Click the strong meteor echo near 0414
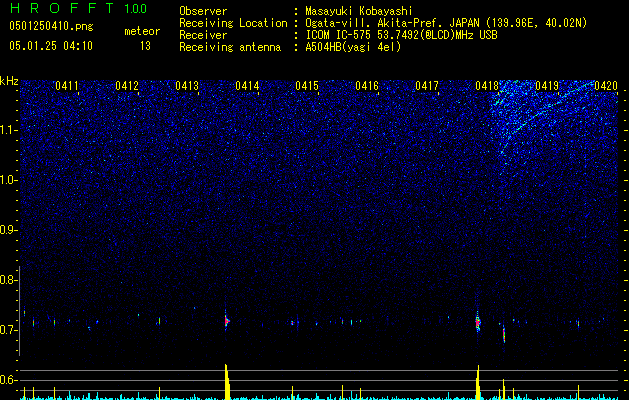 (226, 321)
